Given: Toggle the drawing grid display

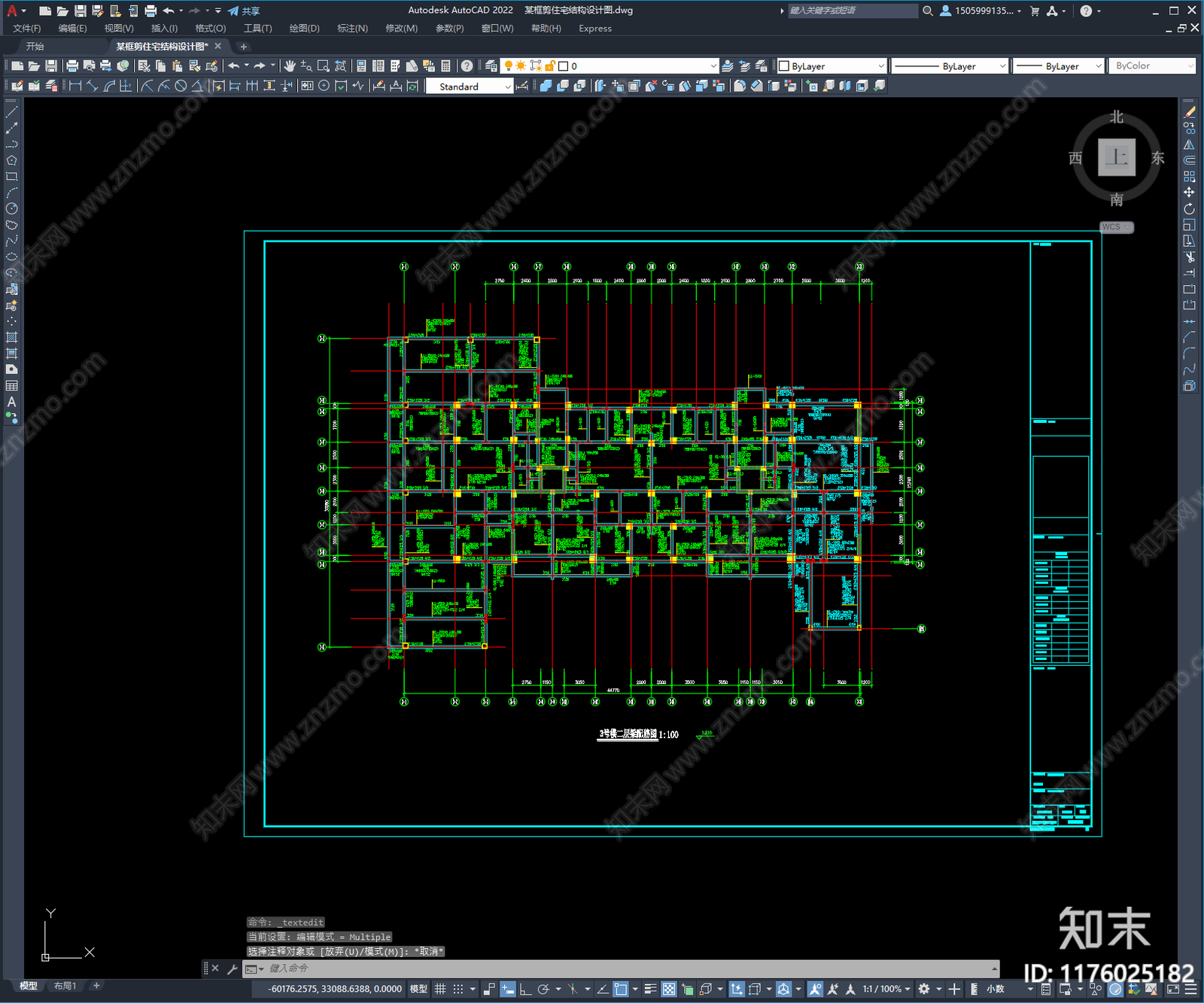Looking at the screenshot, I should point(440,989).
